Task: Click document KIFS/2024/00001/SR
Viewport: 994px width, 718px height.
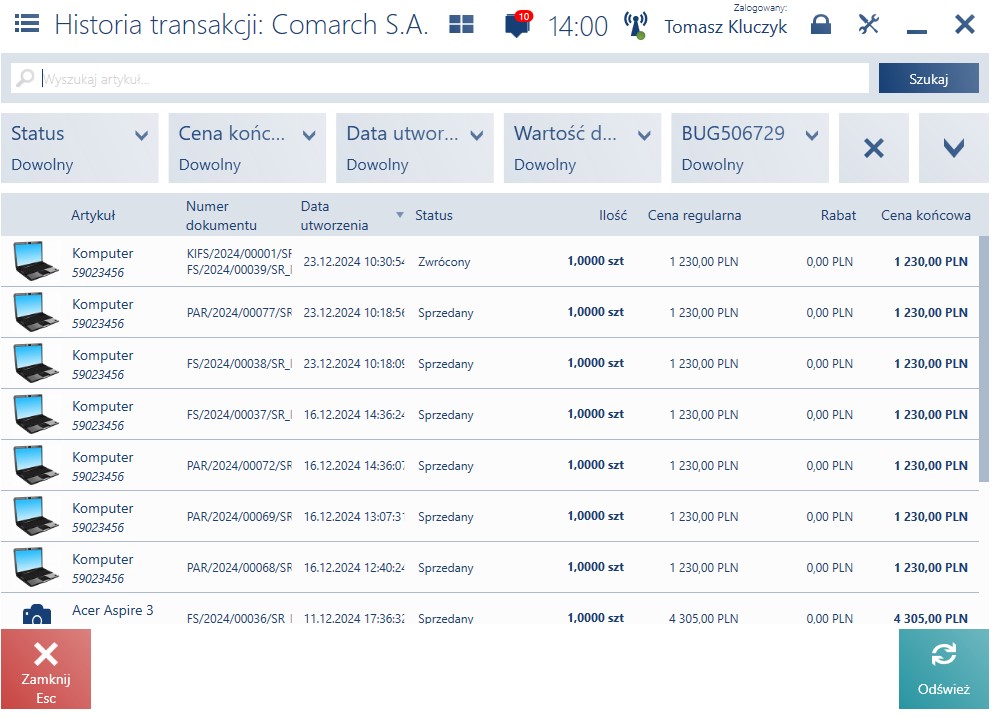Action: 239,253
